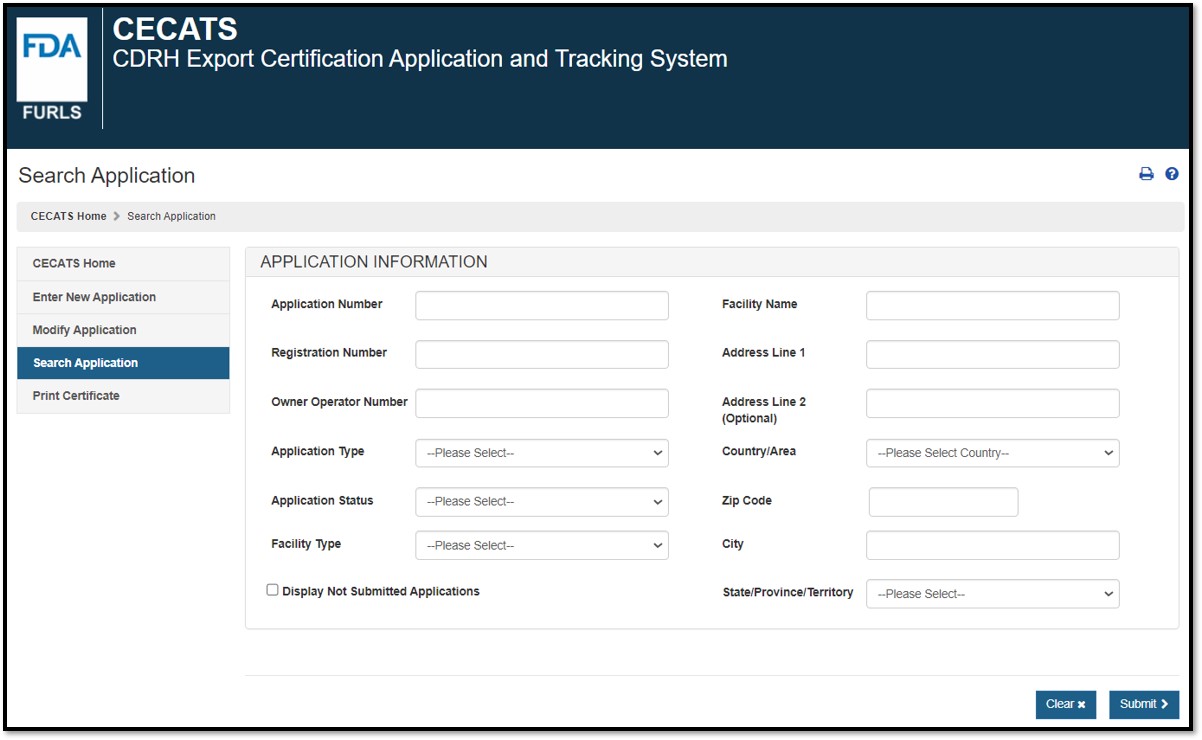This screenshot has height=740, width=1202.
Task: Go to CECATS Home in sidebar
Action: click(x=74, y=264)
